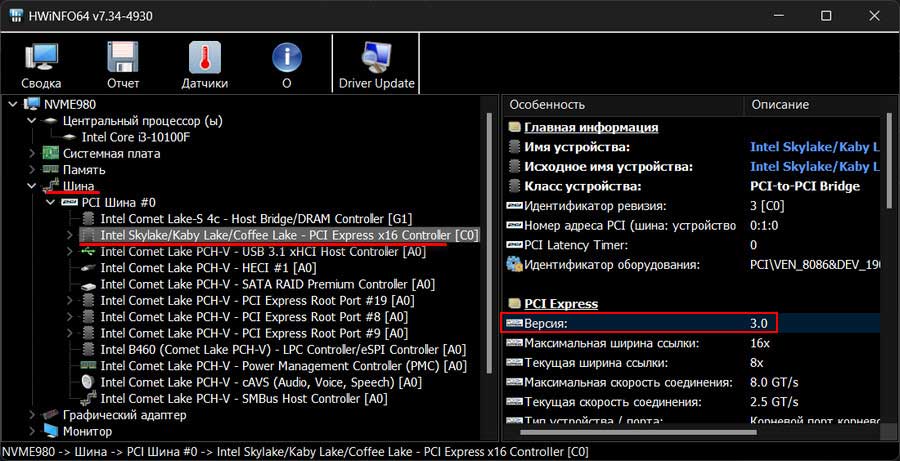Screen dimensions: 900x461
Task: Click the PCI Express section heading icon
Action: [x=515, y=304]
